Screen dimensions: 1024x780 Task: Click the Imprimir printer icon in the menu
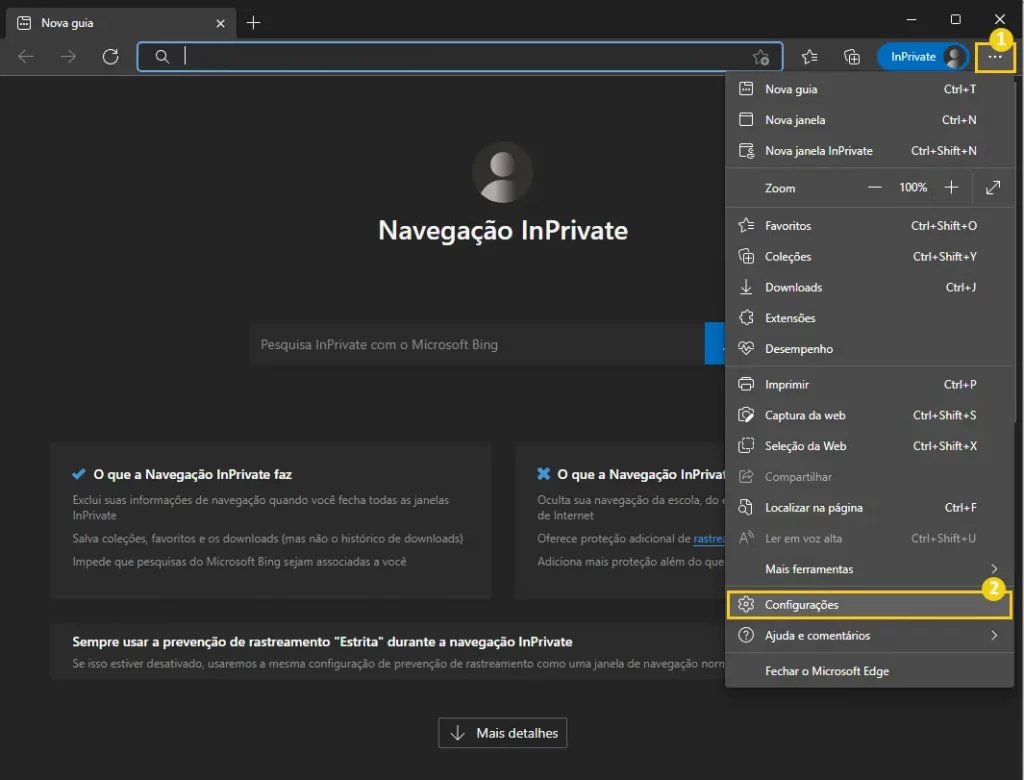point(746,384)
